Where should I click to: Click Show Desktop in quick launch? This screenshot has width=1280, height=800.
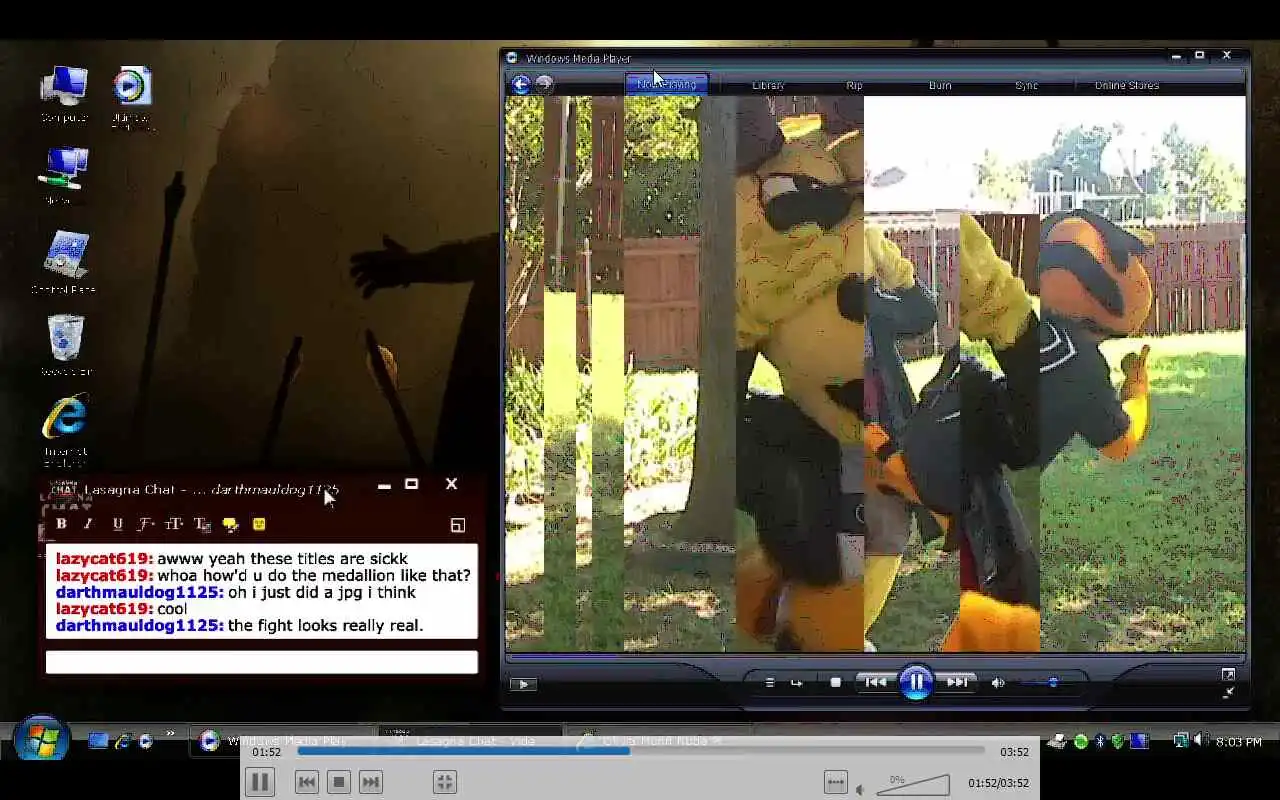98,741
